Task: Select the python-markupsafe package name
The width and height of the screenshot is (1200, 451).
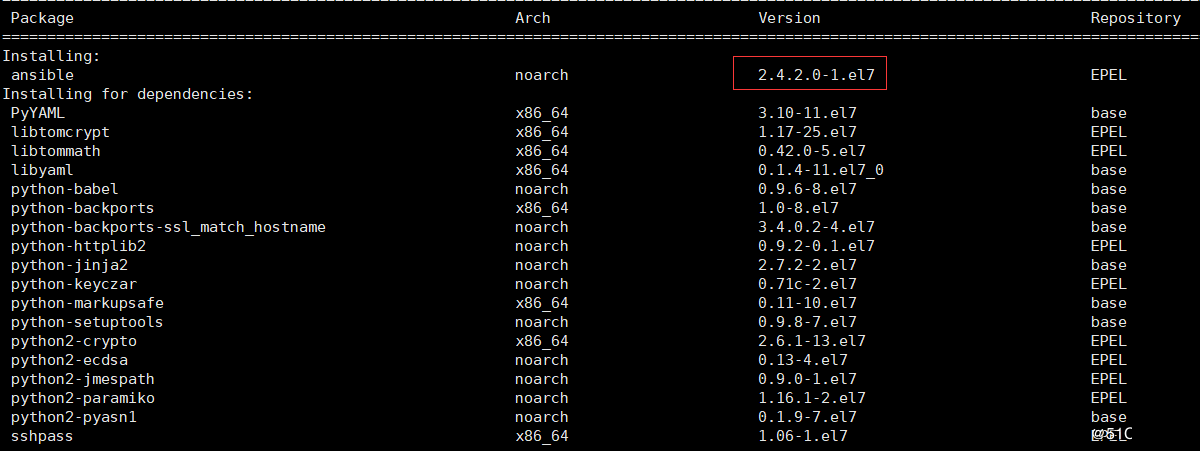Action: pos(88,303)
